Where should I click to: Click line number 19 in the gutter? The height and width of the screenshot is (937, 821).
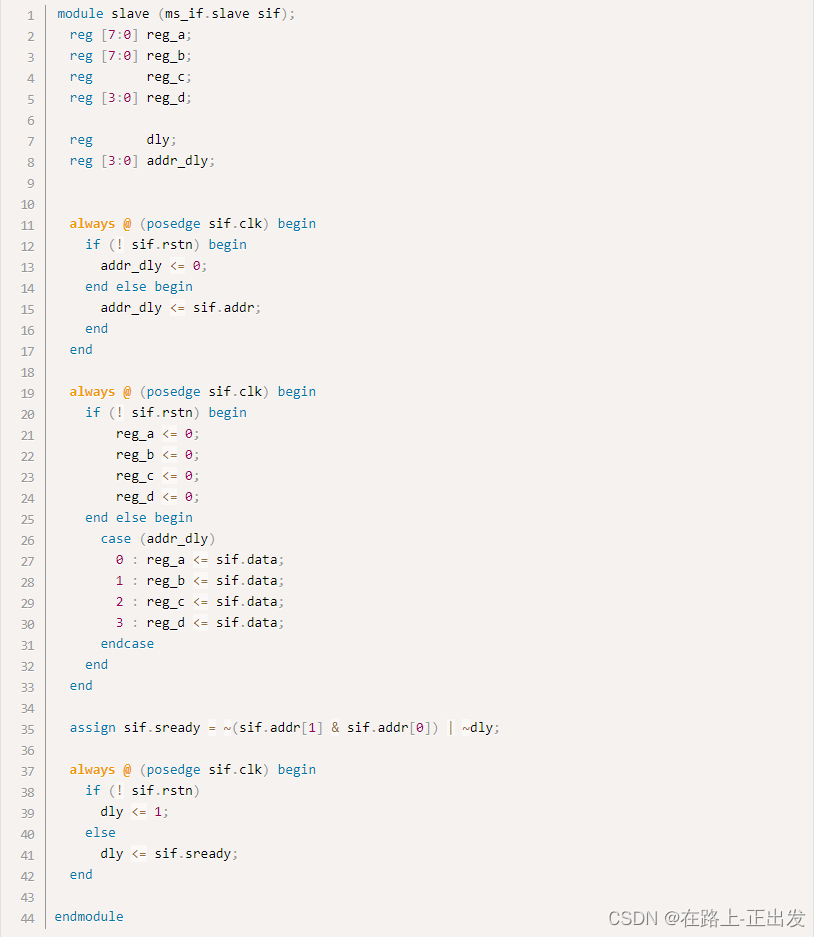[x=27, y=394]
